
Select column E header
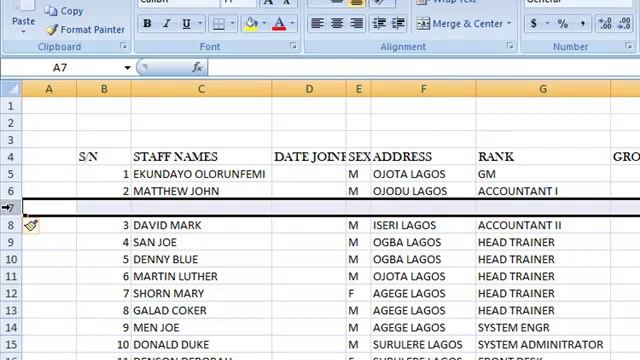click(358, 89)
